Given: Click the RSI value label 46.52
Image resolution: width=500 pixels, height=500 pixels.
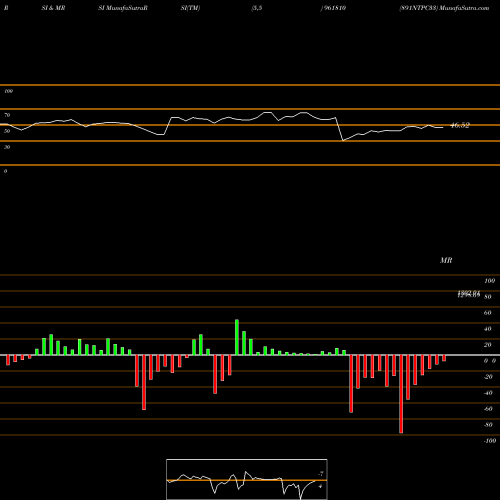Looking at the screenshot, I should (x=460, y=125).
